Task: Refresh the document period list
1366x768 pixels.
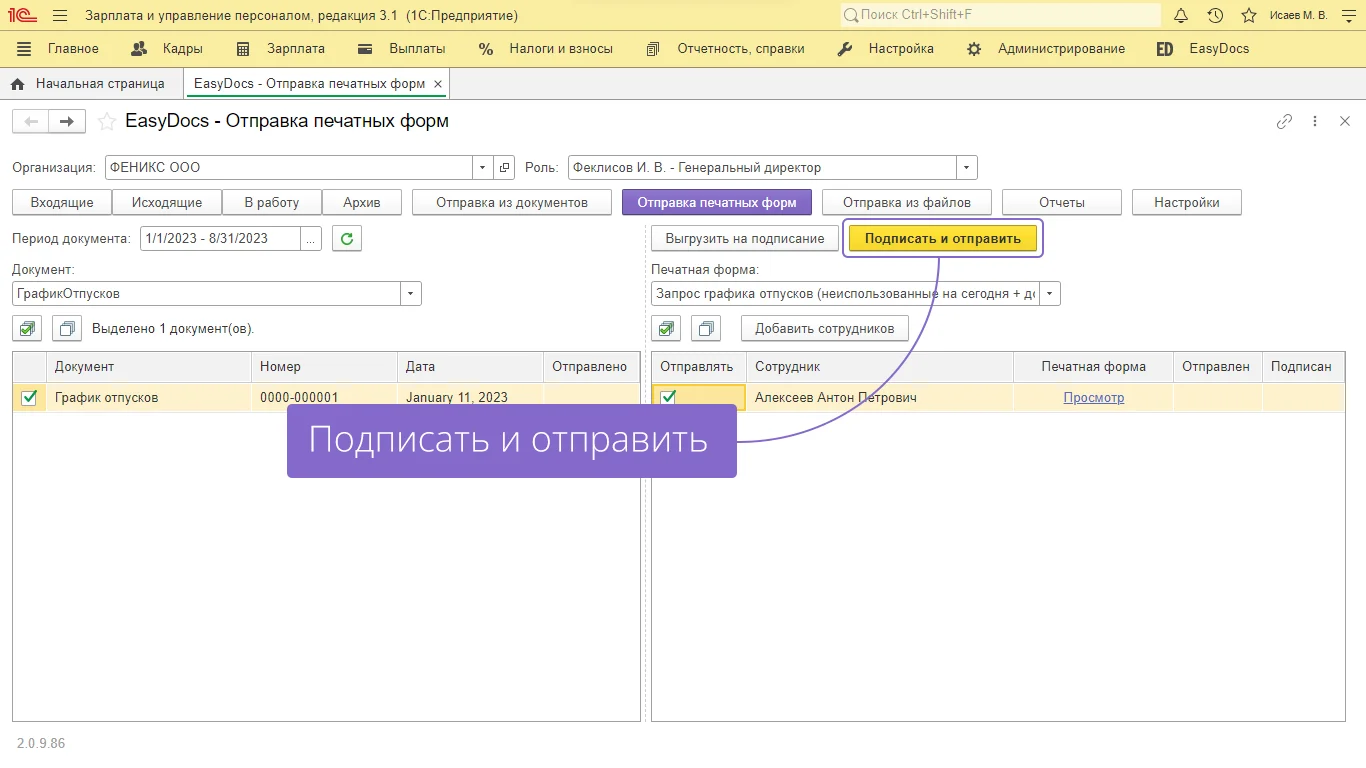Action: coord(346,238)
